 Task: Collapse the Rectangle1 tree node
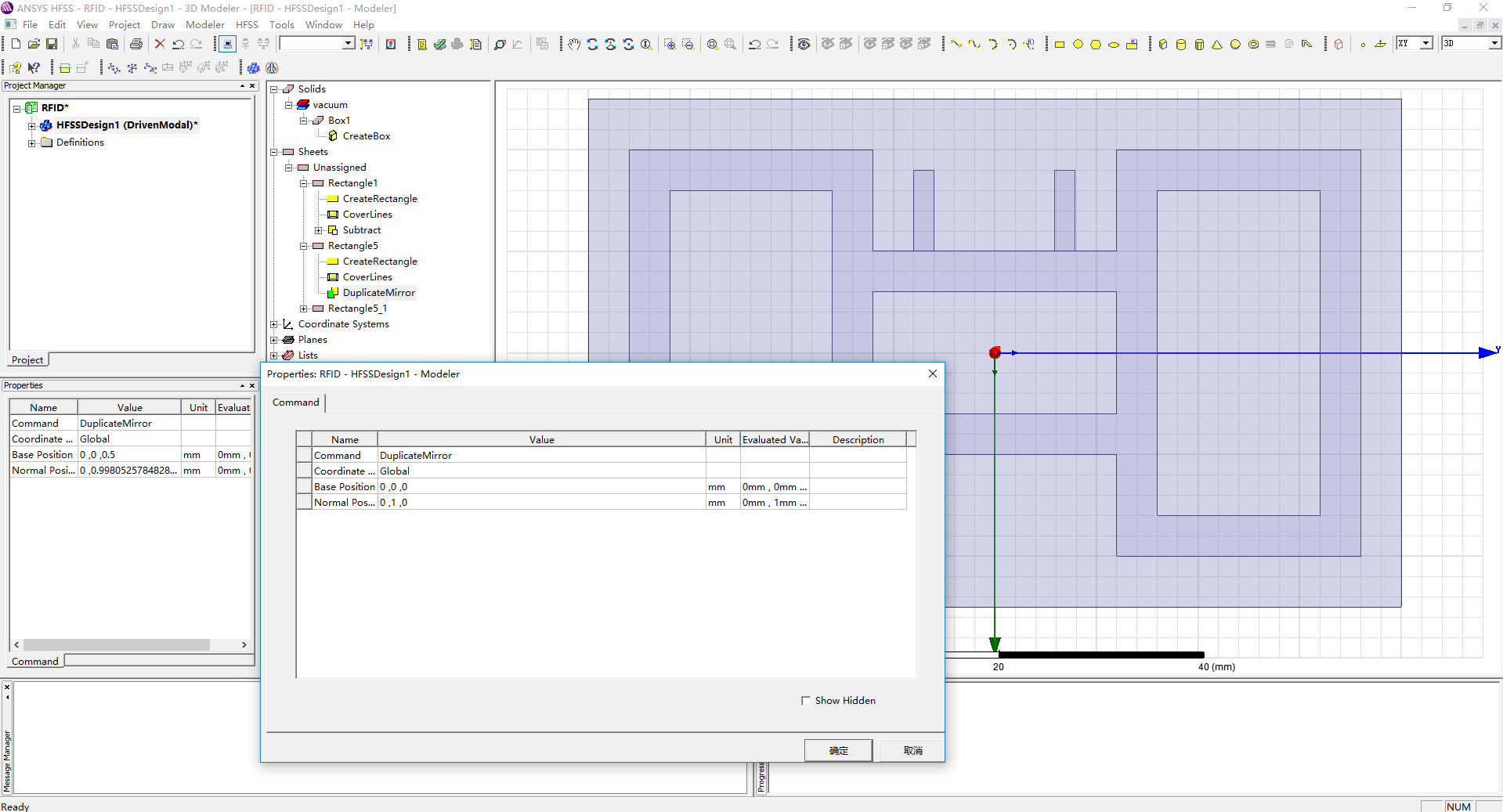tap(304, 183)
